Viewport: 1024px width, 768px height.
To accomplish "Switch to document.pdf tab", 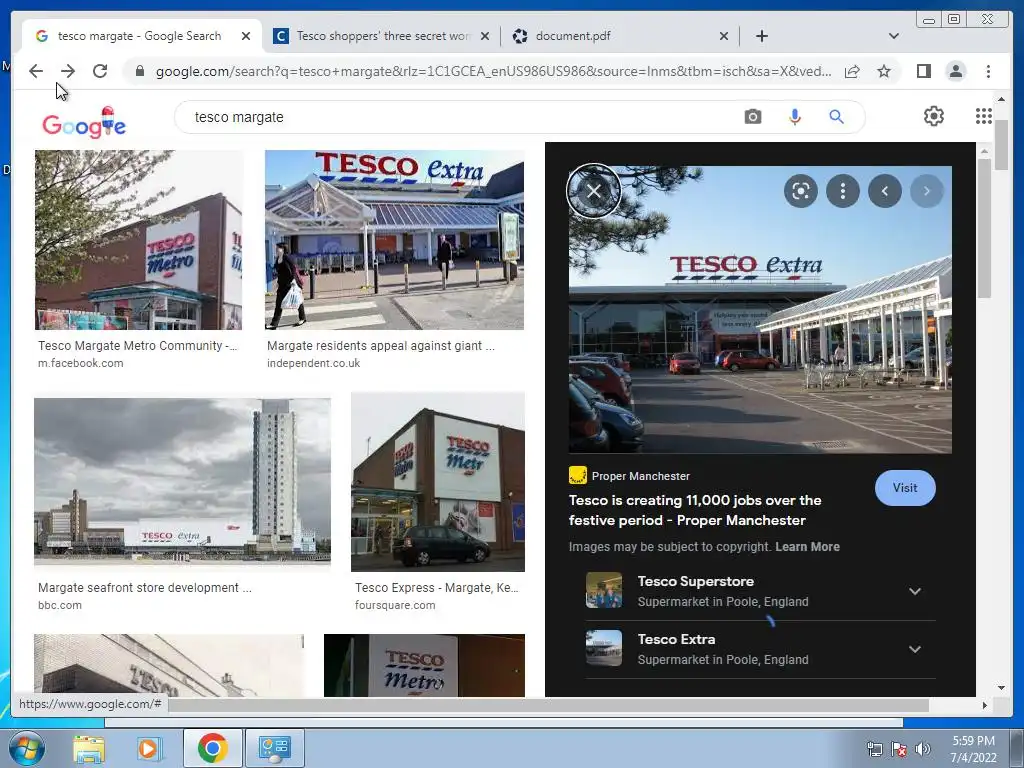I will [620, 36].
